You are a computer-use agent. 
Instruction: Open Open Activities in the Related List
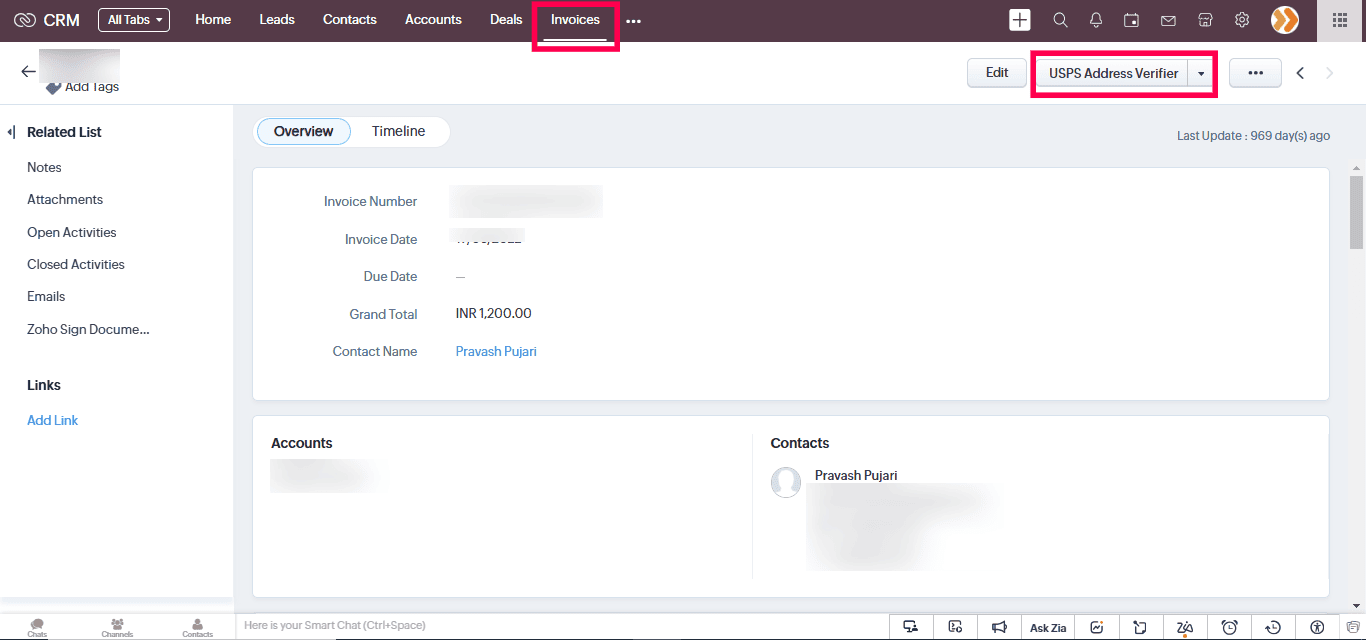(x=72, y=233)
